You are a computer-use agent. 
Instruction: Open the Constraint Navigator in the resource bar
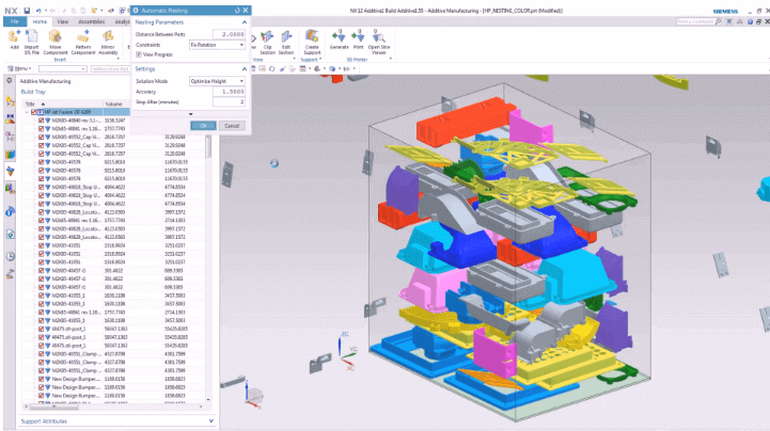[10, 119]
